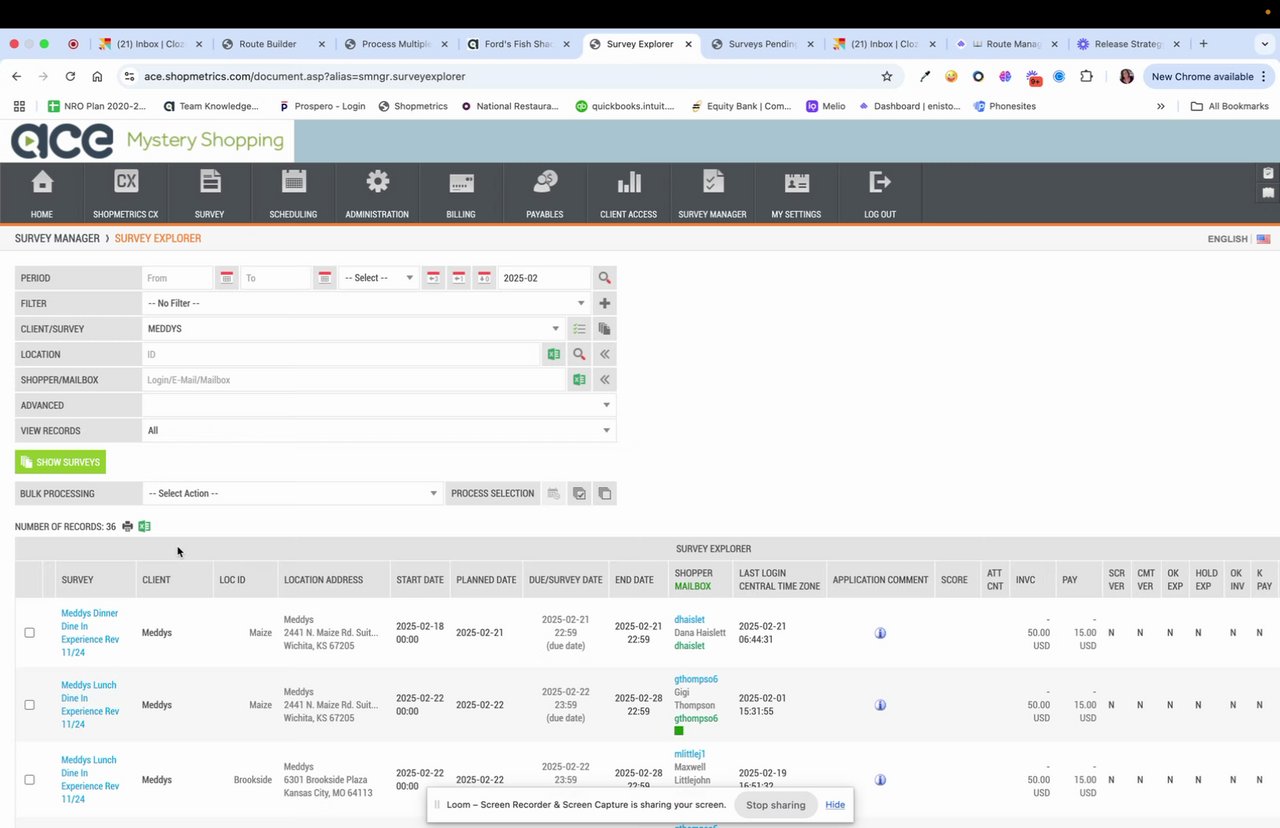
Task: Click the period search magnifier icon
Action: pyautogui.click(x=604, y=278)
